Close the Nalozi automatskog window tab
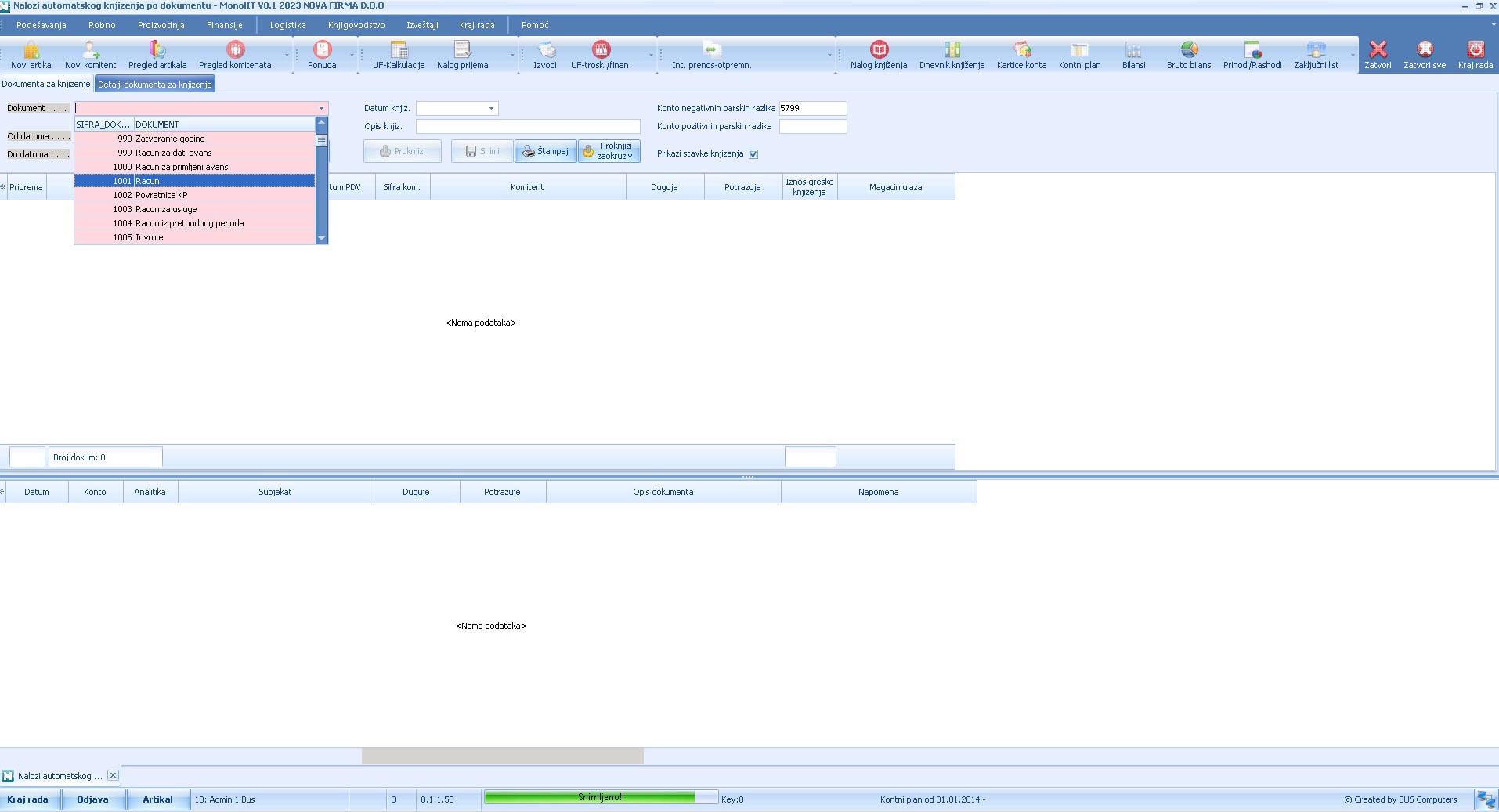The image size is (1499, 812). [114, 775]
